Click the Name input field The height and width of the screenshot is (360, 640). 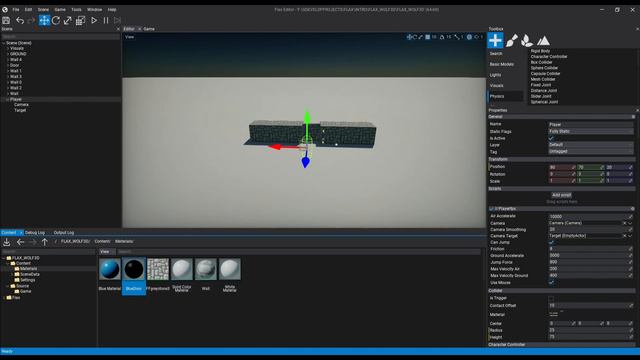point(591,124)
